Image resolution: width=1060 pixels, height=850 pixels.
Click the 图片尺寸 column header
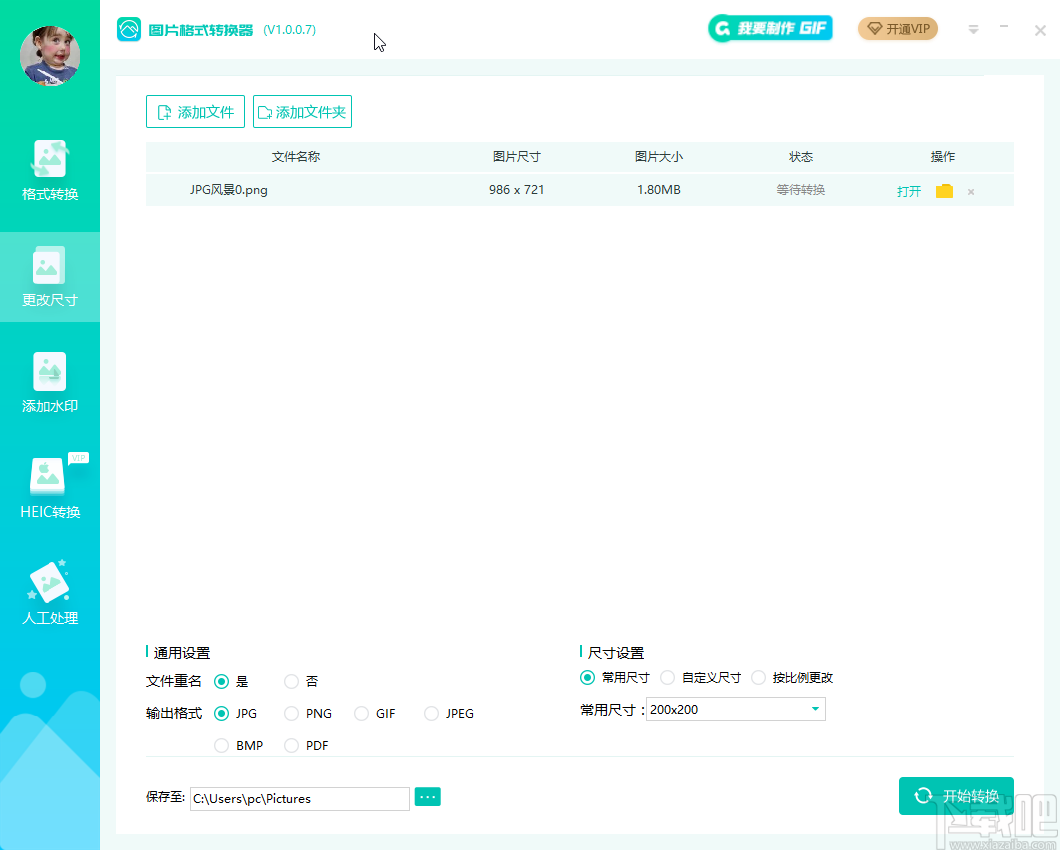(x=516, y=157)
